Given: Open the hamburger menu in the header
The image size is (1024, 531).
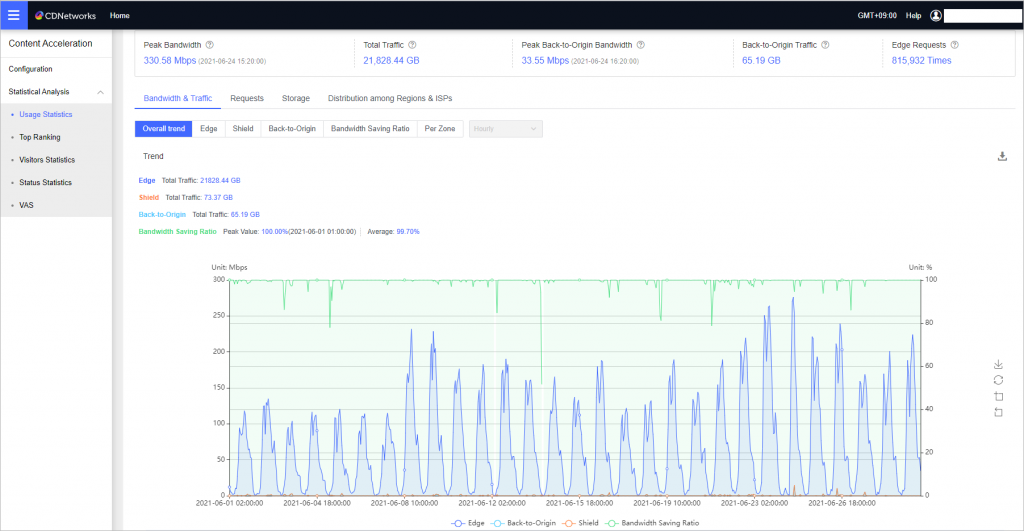Looking at the screenshot, I should (x=14, y=15).
